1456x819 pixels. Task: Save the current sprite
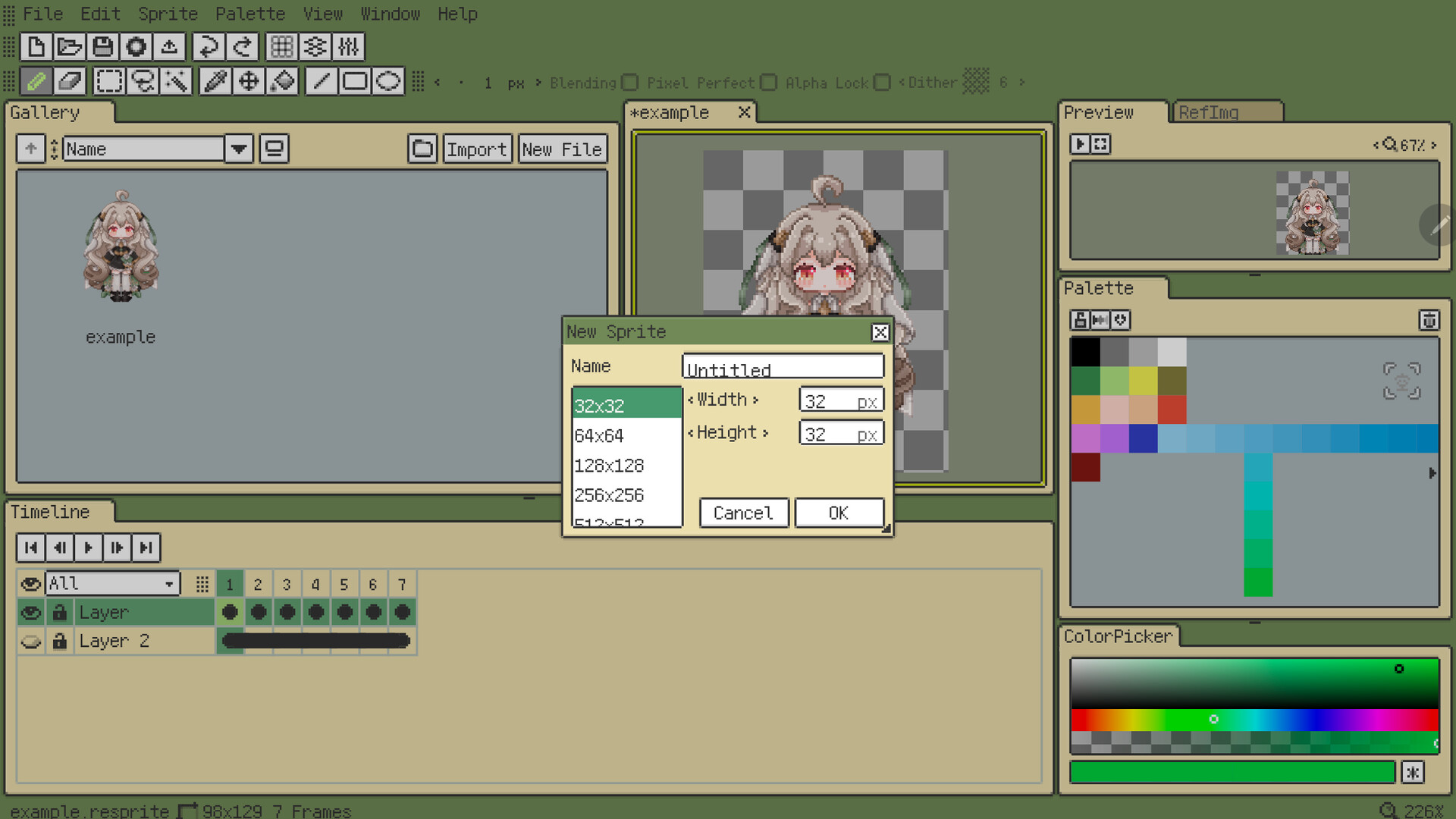click(103, 46)
